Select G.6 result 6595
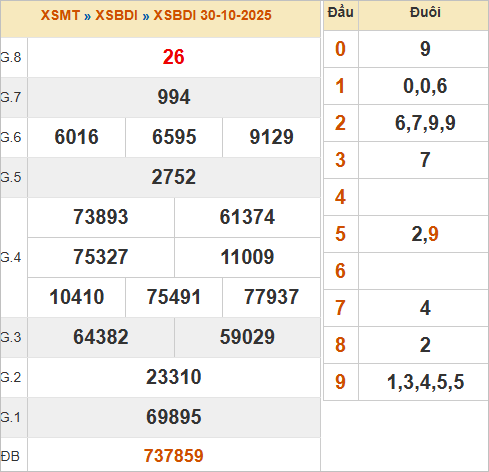 (x=174, y=137)
